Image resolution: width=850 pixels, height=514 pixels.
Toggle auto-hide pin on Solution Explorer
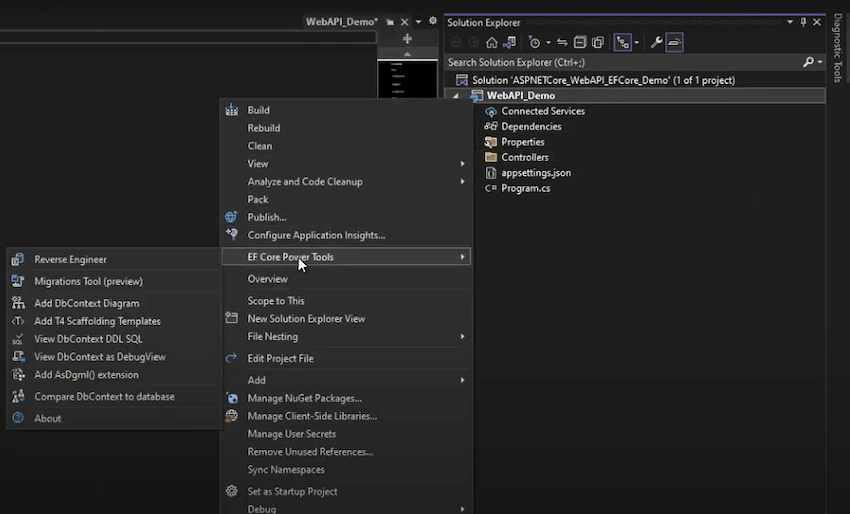point(803,22)
